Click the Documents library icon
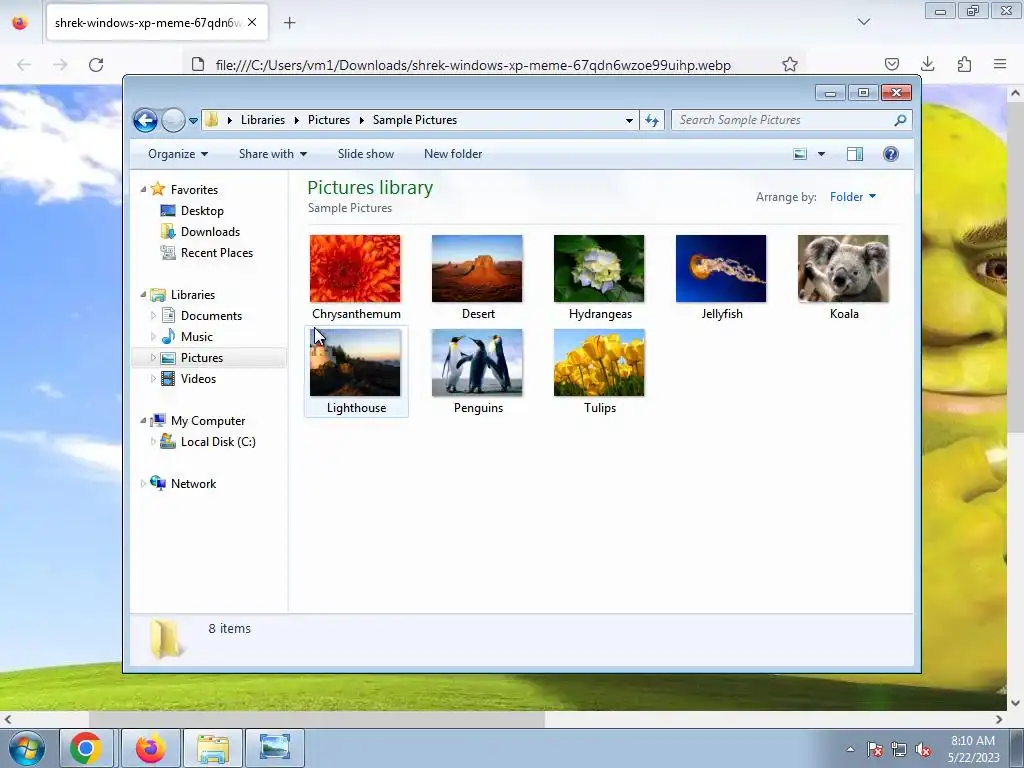 168,315
